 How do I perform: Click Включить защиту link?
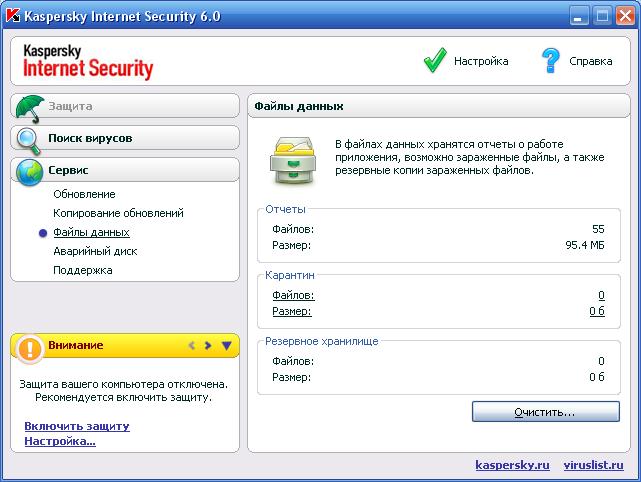77,426
